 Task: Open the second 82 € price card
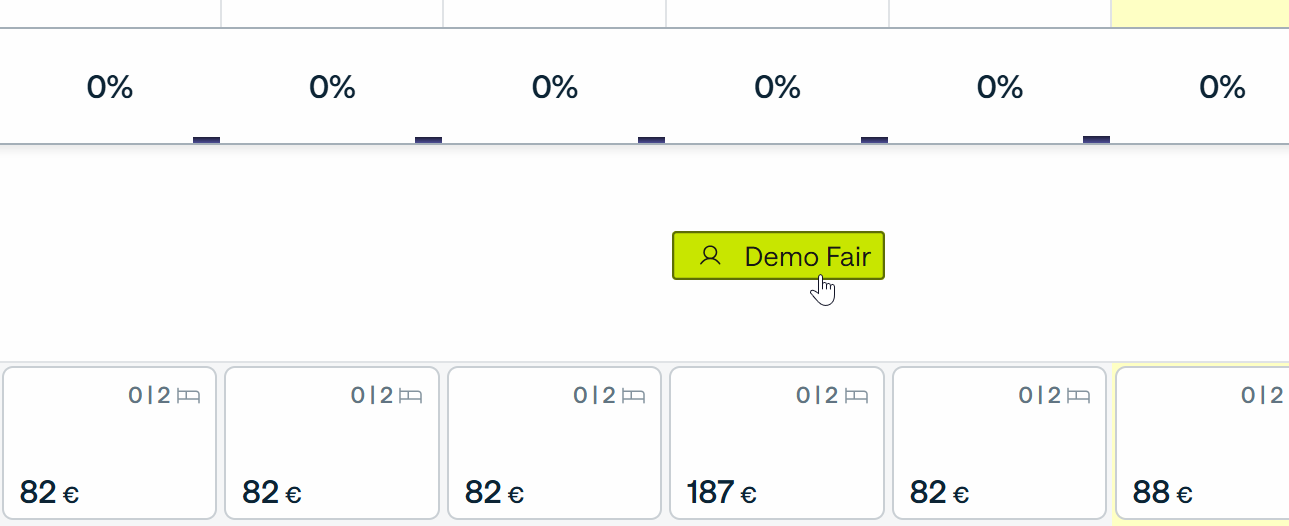click(x=332, y=443)
